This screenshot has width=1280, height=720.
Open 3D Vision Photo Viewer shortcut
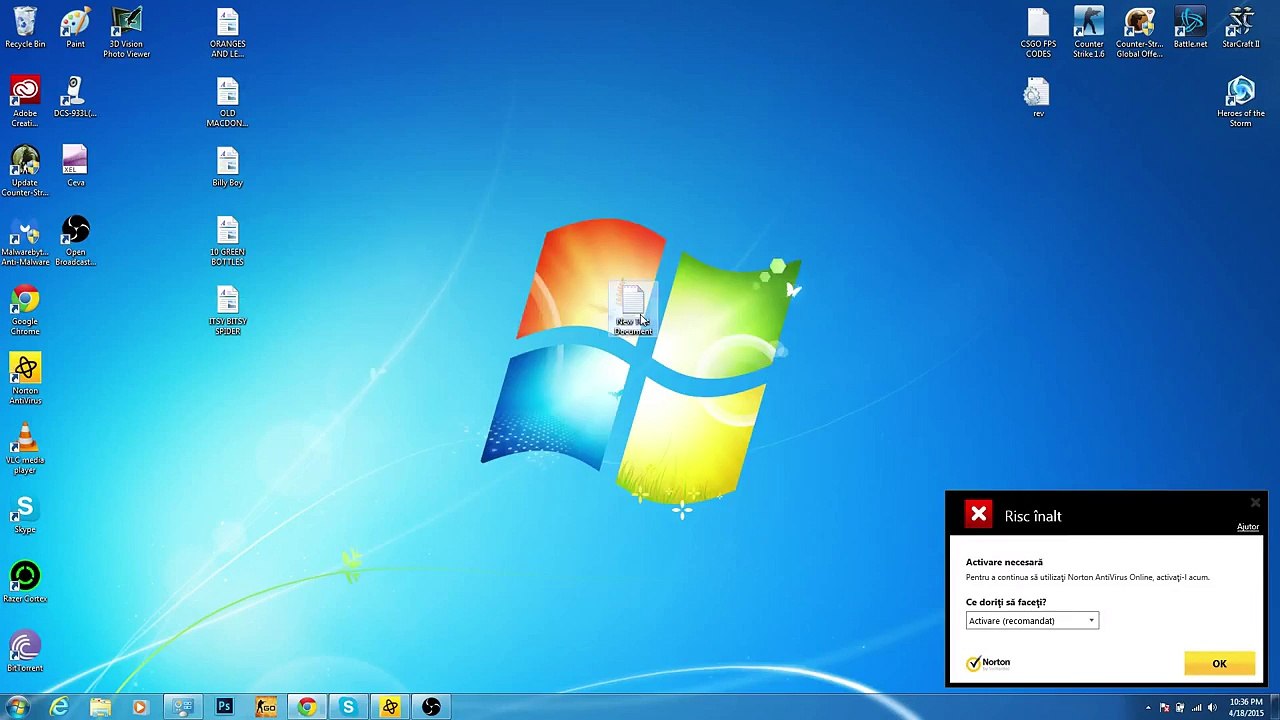[x=126, y=33]
